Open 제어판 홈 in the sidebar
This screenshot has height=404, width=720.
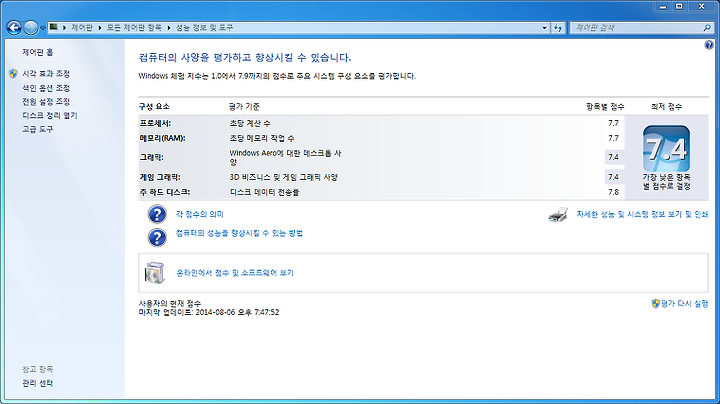point(38,52)
